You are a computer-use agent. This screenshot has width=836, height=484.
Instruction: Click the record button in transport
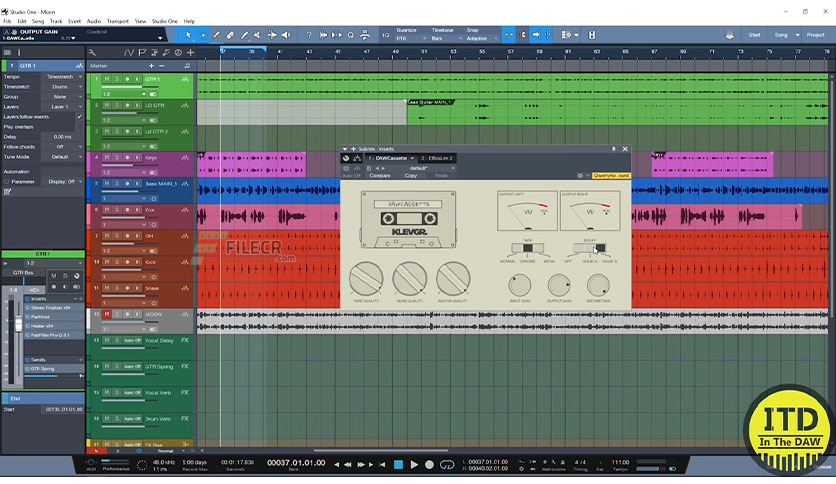pos(429,465)
